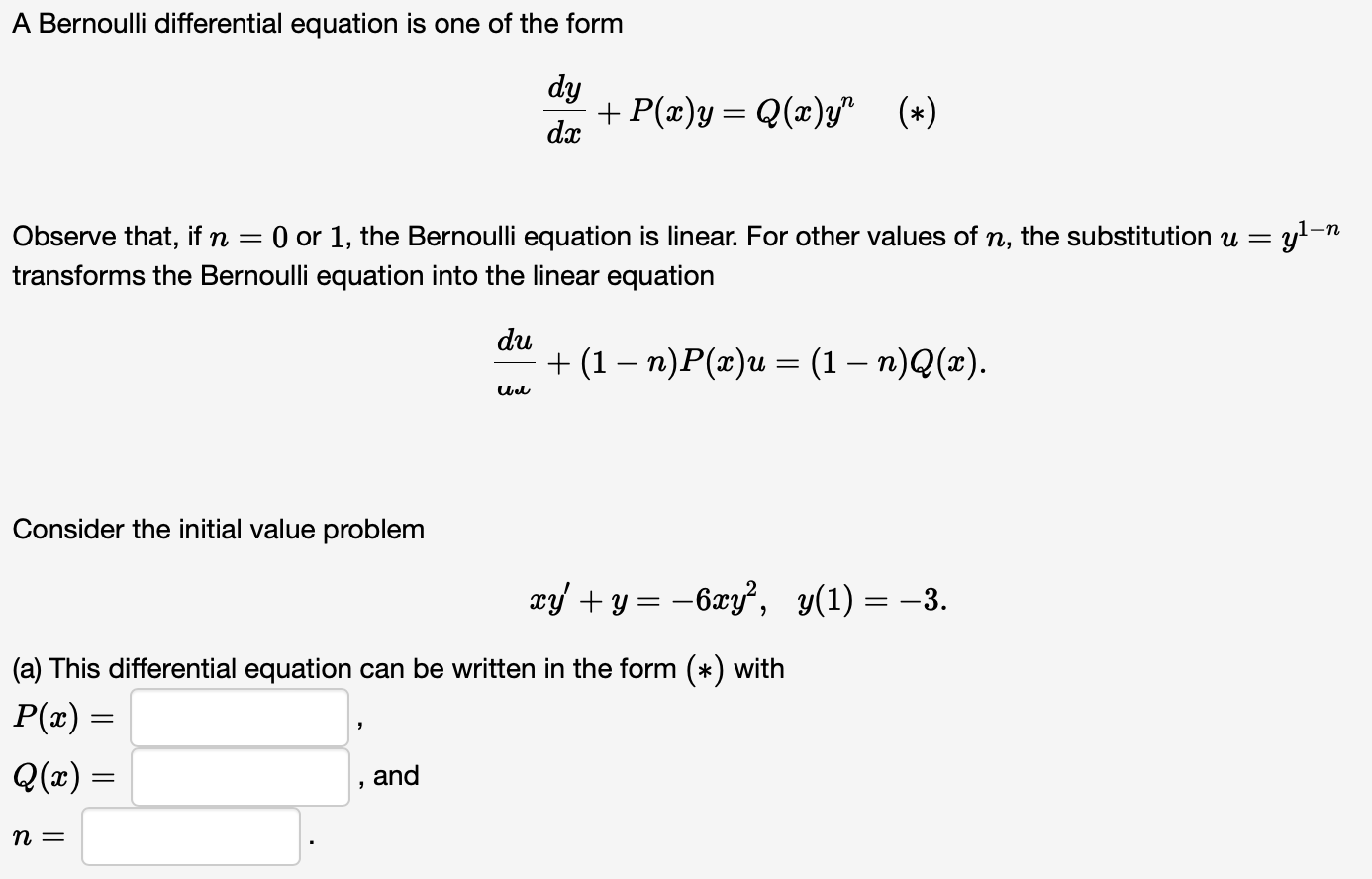The image size is (1372, 879).
Task: Click the P(x) answer input field
Action: click(x=238, y=719)
